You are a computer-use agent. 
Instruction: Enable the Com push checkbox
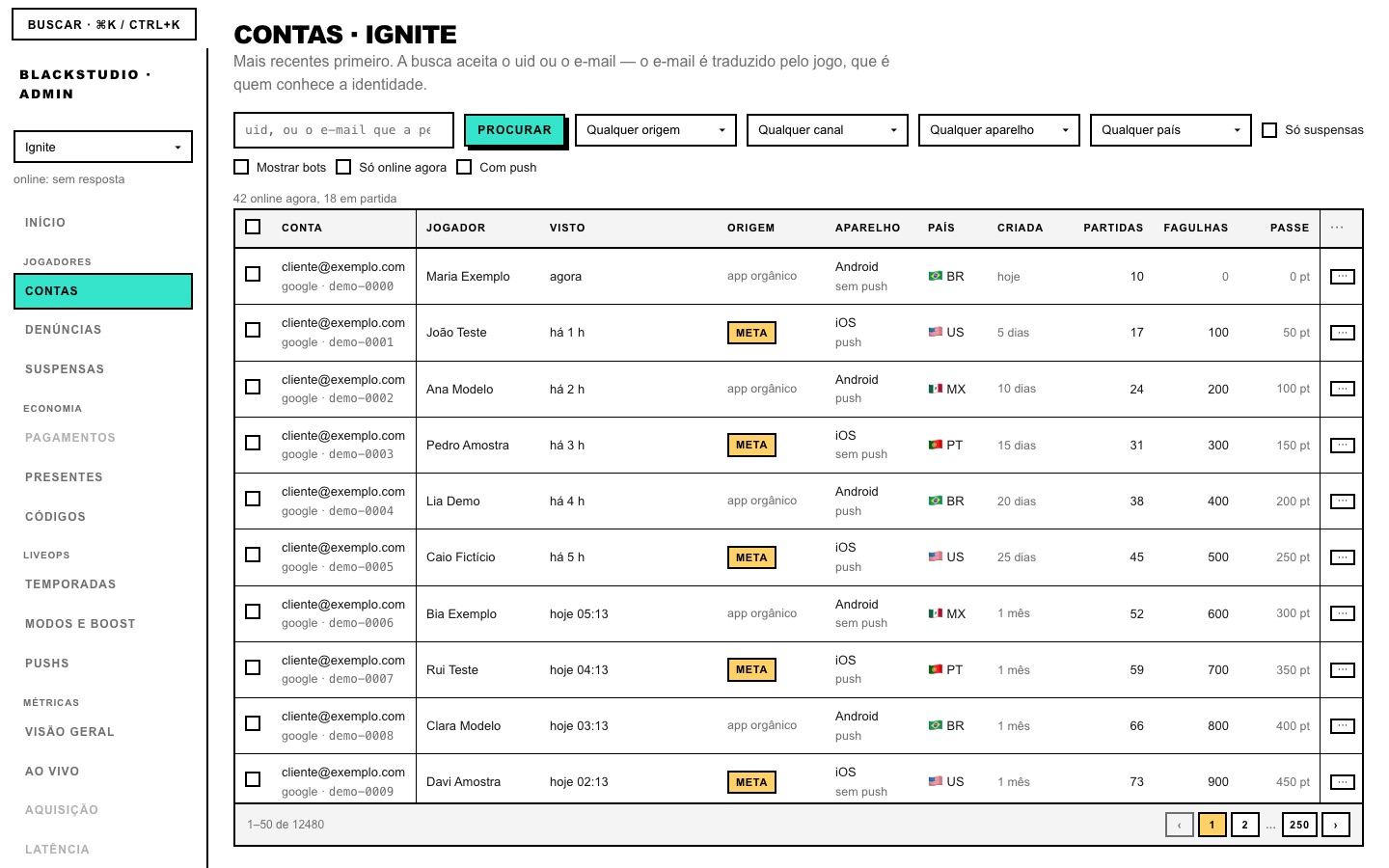[x=464, y=167]
